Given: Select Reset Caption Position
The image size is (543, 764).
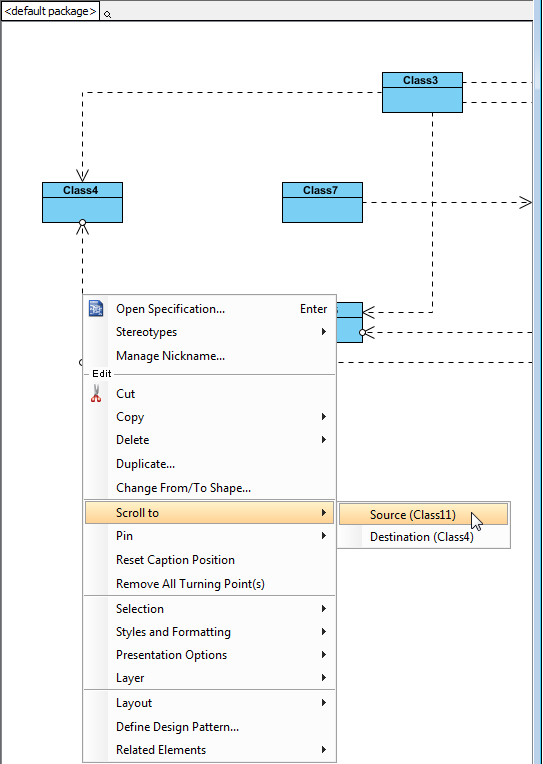Looking at the screenshot, I should coord(210,560).
